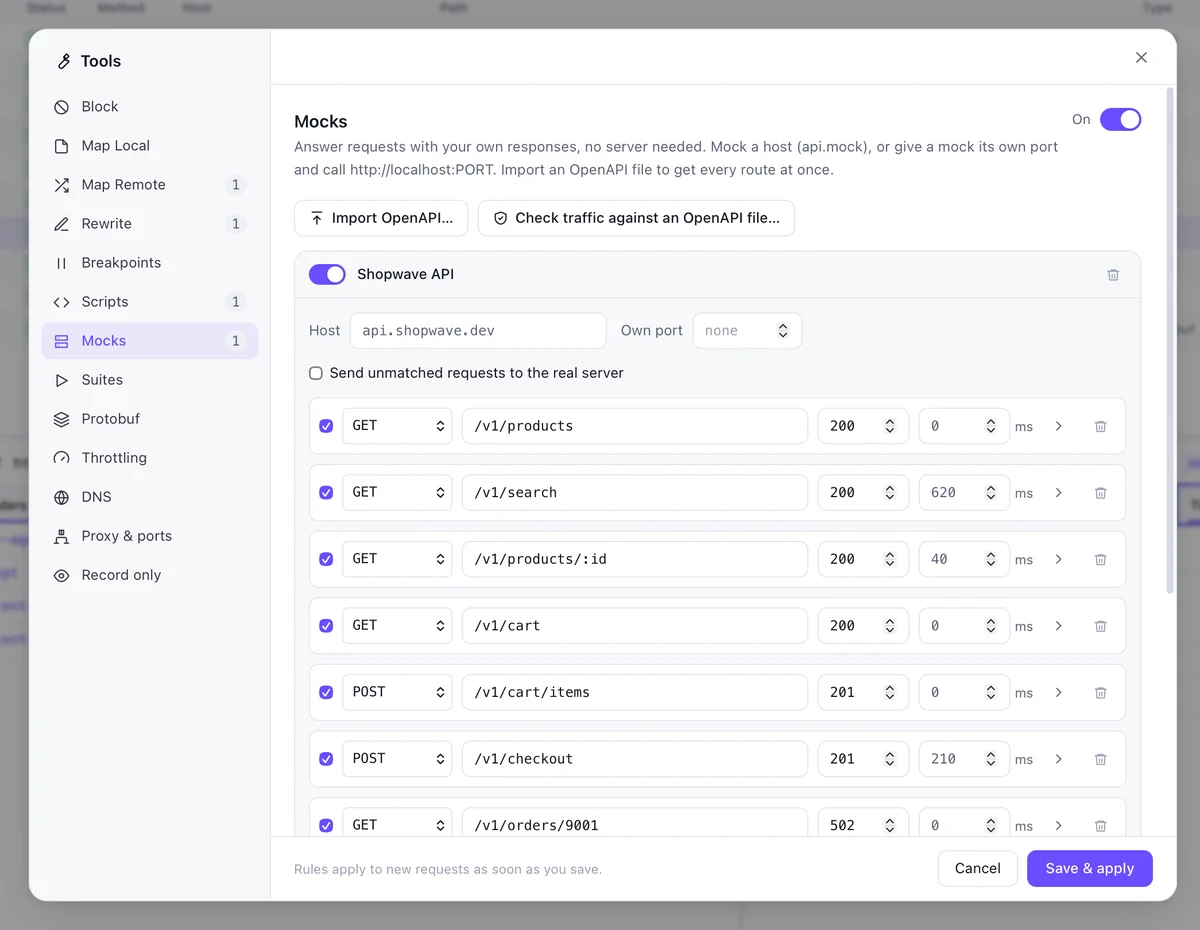Click the DNS globe icon
This screenshot has height=930, width=1200.
[x=62, y=497]
